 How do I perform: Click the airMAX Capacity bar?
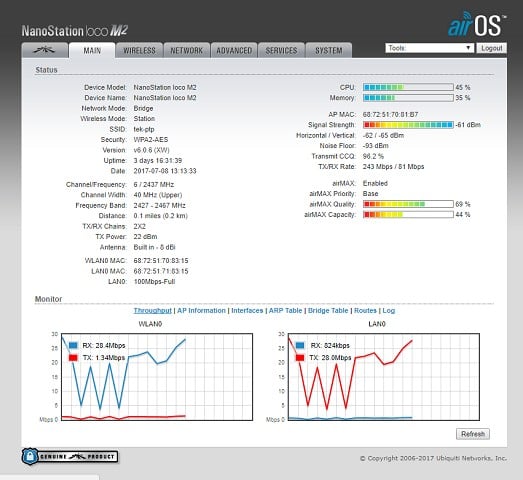click(x=408, y=214)
